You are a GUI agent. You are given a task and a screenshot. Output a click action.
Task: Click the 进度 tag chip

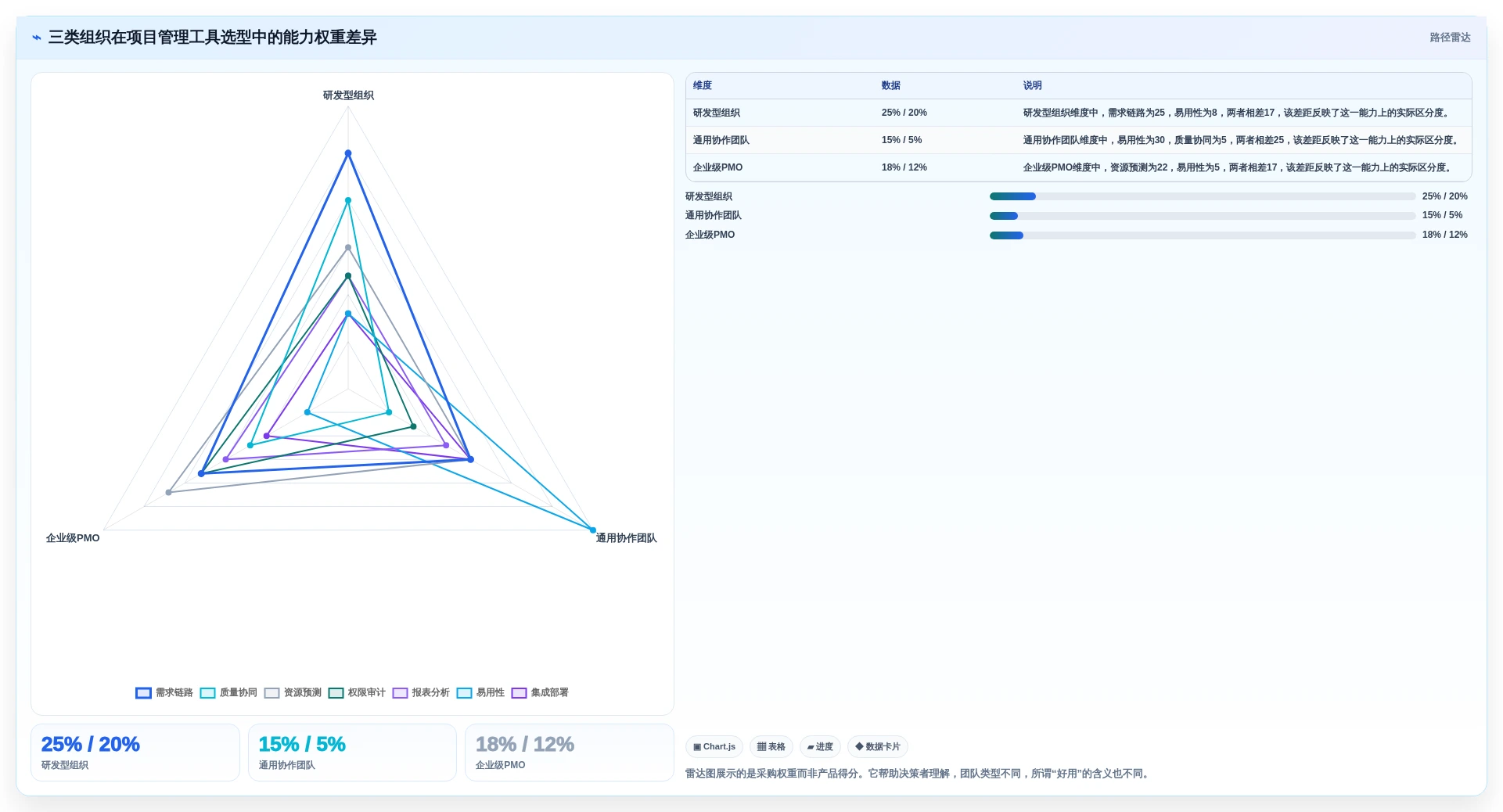pos(820,747)
